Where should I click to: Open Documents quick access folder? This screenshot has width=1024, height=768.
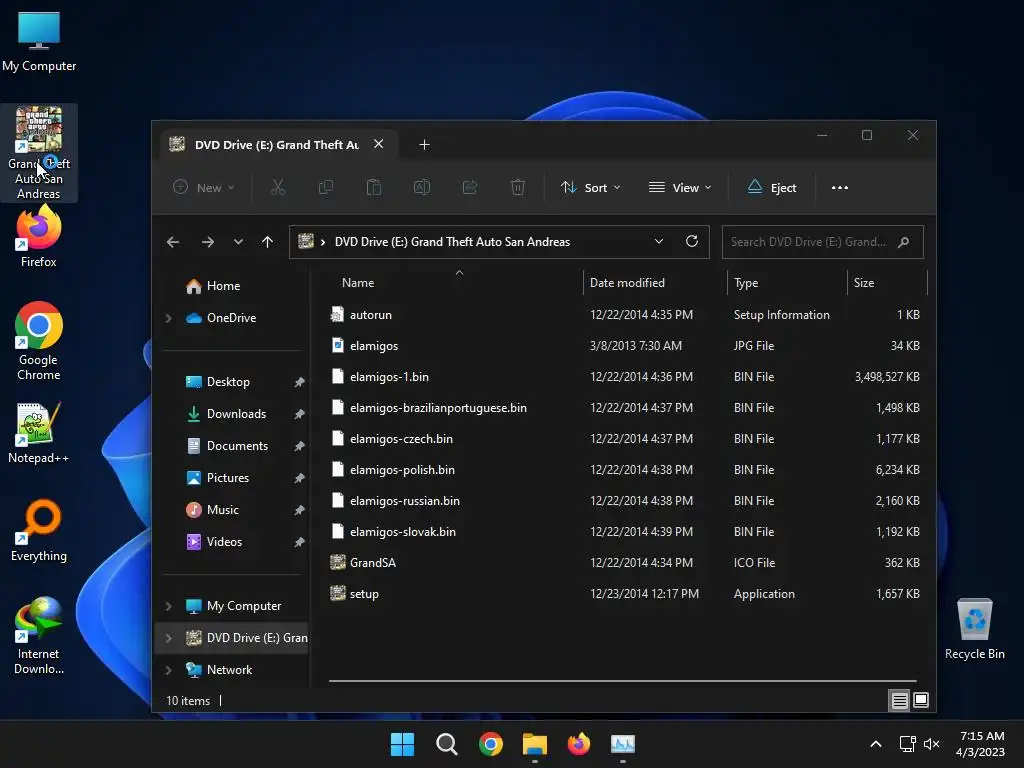coord(227,446)
